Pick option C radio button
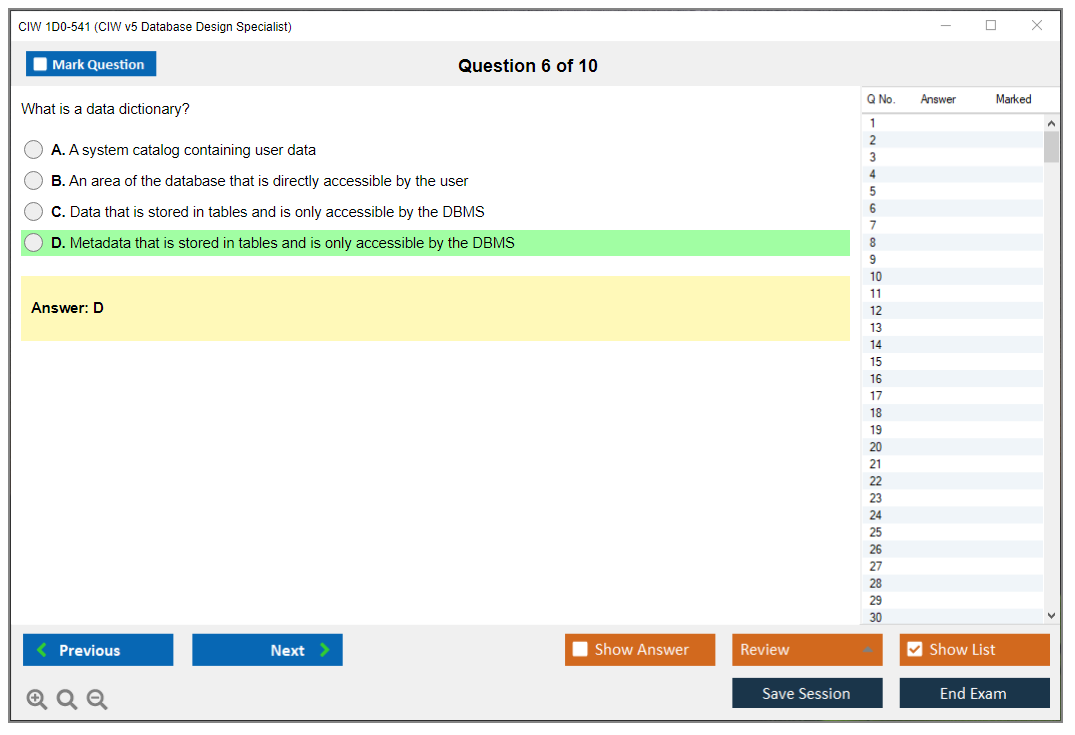Screen dimensions: 1075x735 pyautogui.click(x=34, y=212)
